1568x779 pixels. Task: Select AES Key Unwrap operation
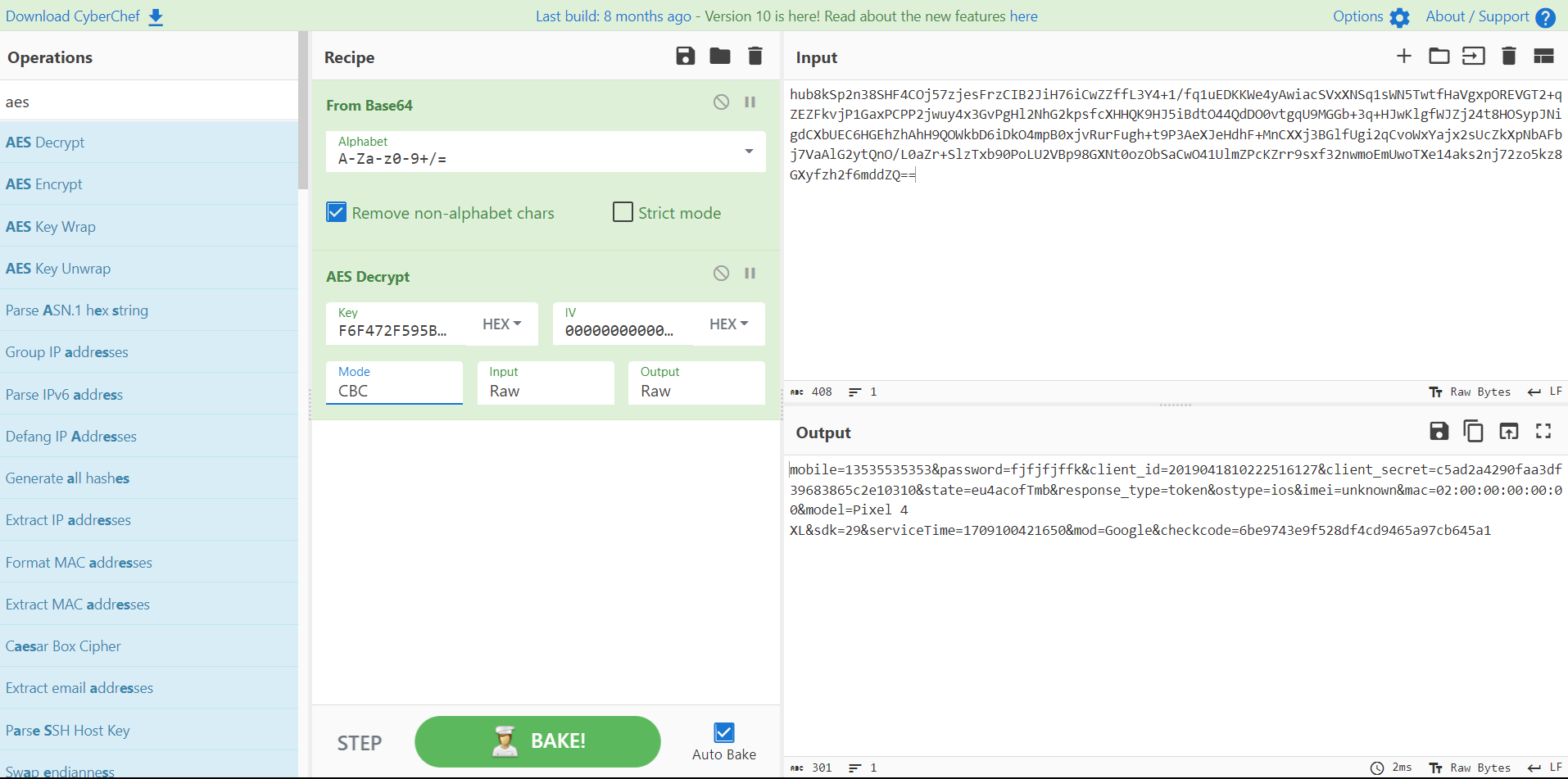(149, 269)
